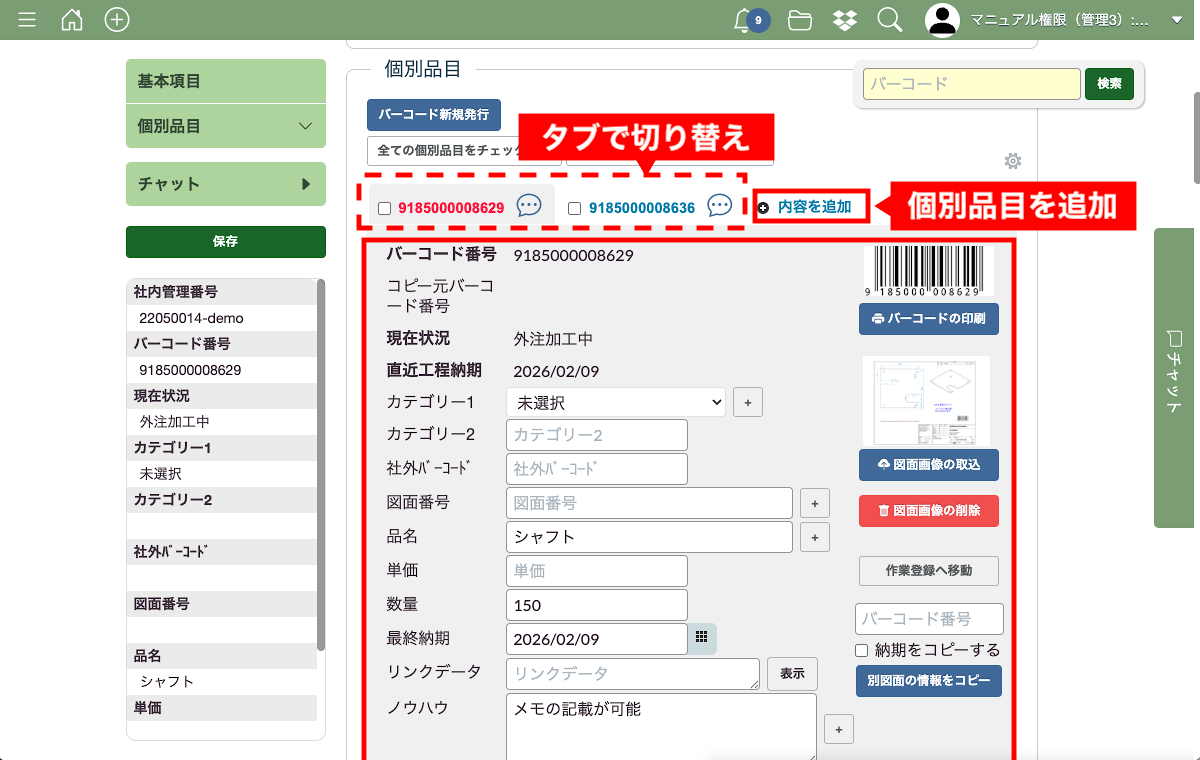The height and width of the screenshot is (760, 1200).
Task: Click the green 保存 button
Action: click(226, 241)
